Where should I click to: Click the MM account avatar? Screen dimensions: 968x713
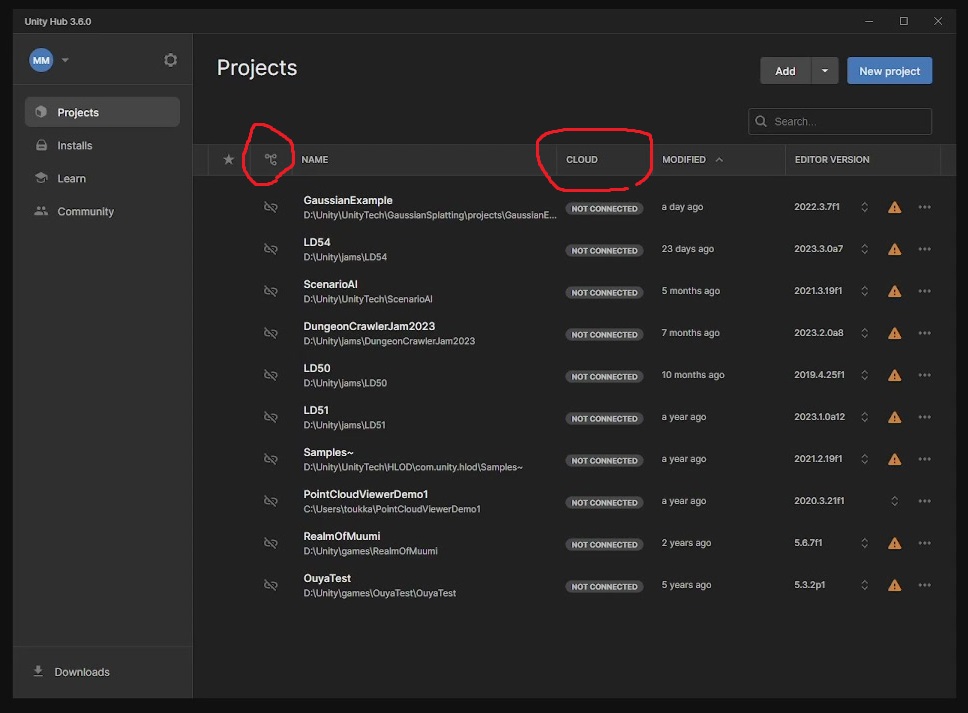click(41, 60)
